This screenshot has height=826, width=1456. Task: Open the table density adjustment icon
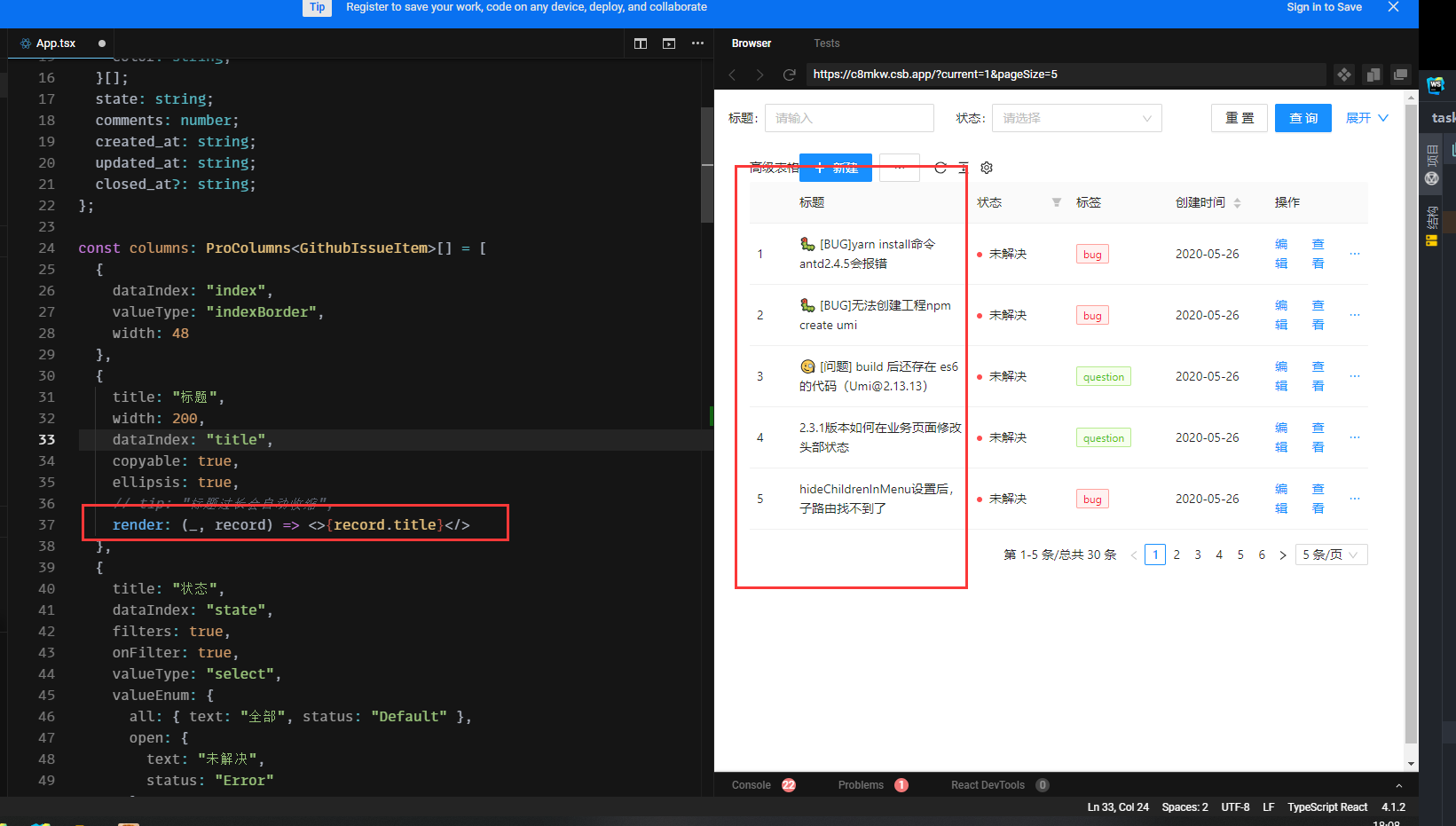pos(963,168)
